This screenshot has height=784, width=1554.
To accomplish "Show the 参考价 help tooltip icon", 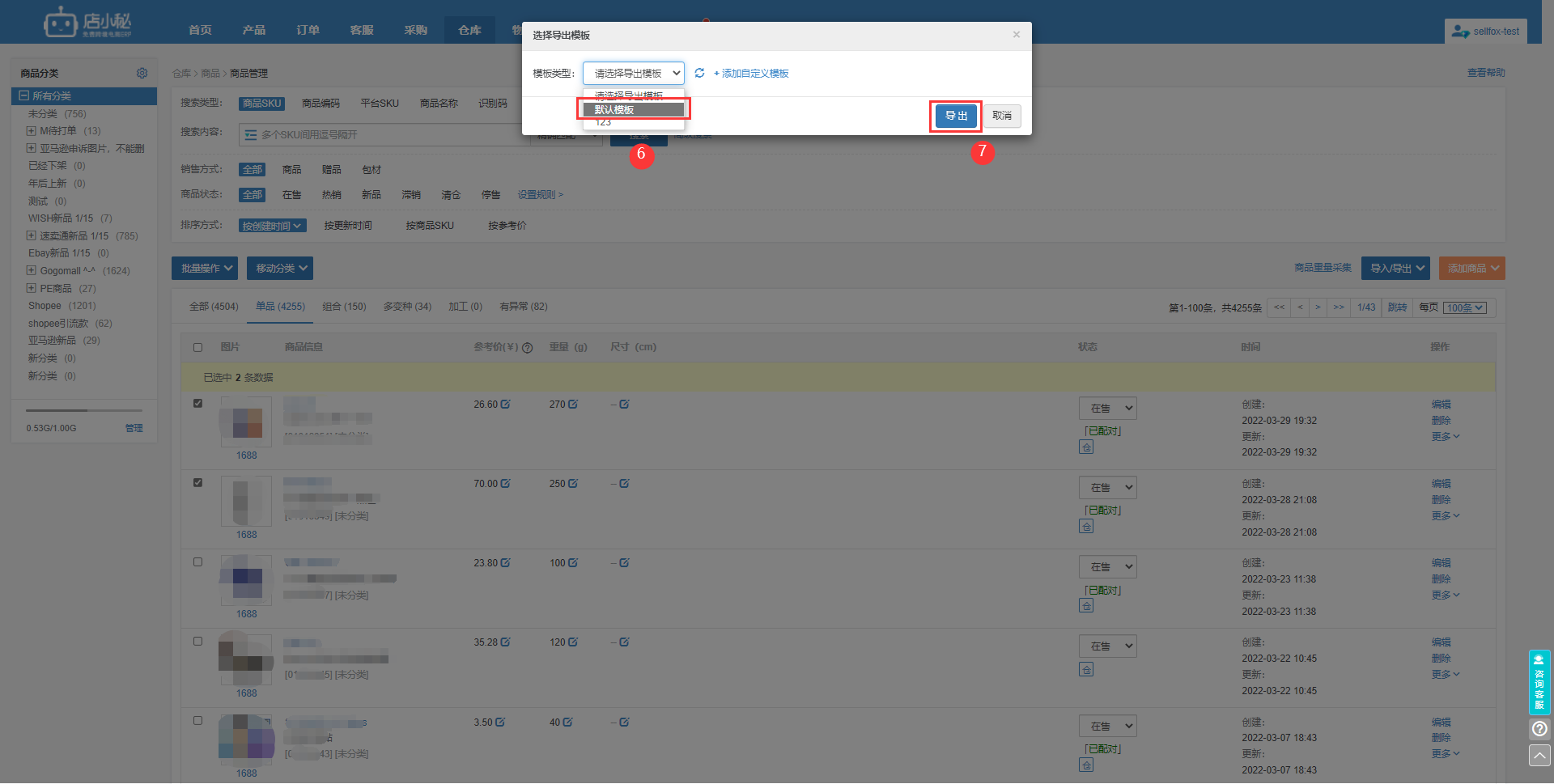I will click(x=527, y=348).
